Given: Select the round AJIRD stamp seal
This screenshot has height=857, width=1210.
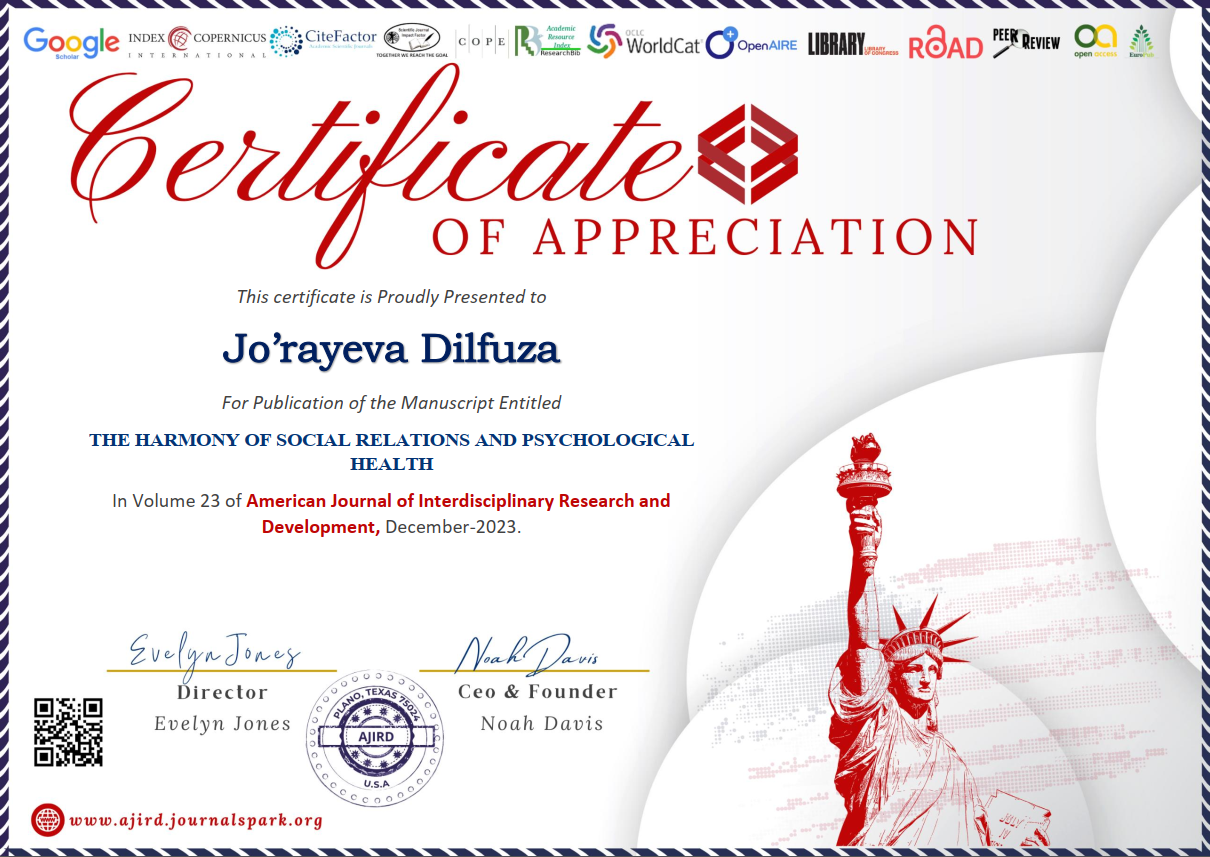Looking at the screenshot, I should [375, 740].
